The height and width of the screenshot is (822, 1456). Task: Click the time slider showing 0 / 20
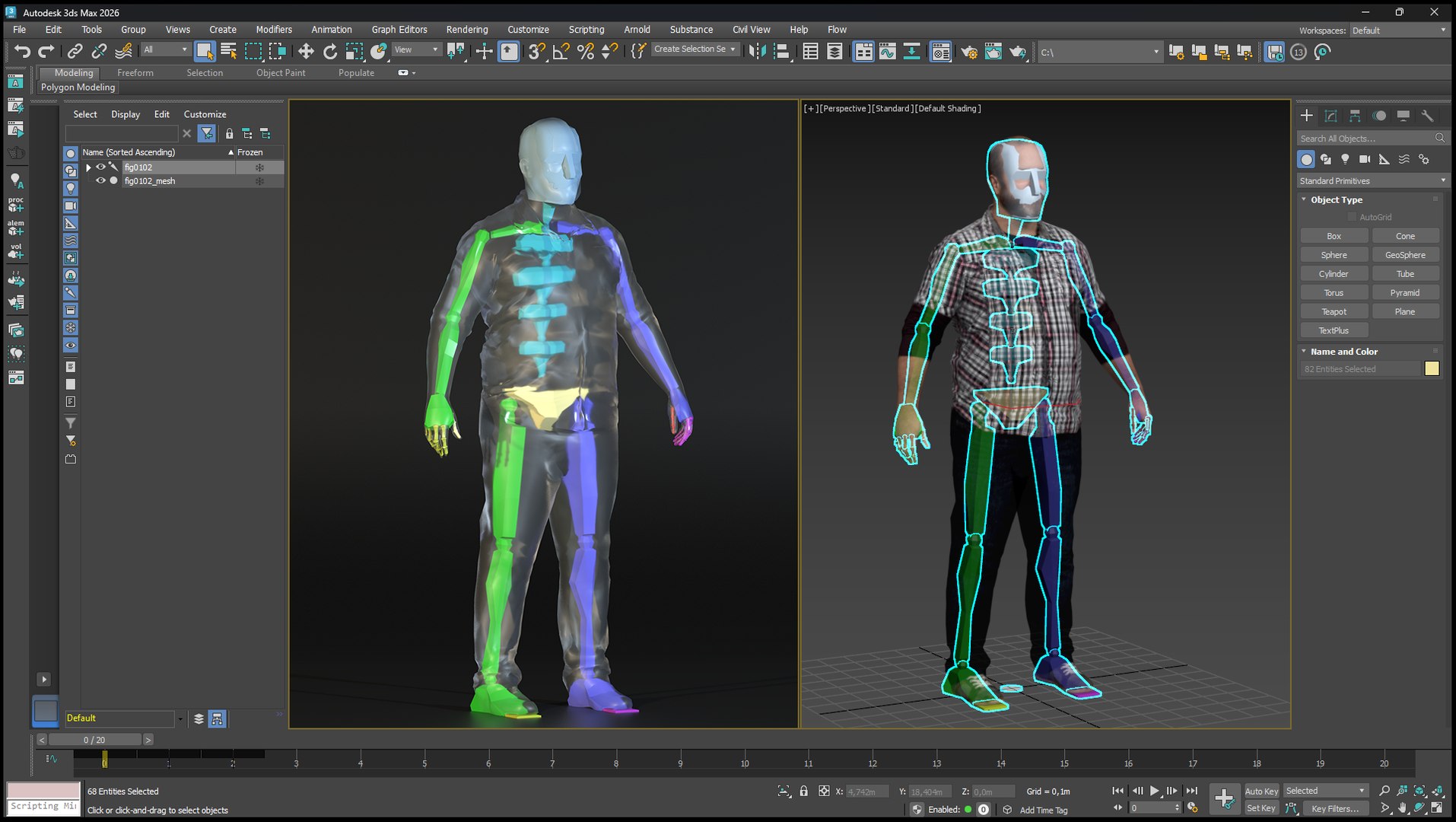coord(95,740)
